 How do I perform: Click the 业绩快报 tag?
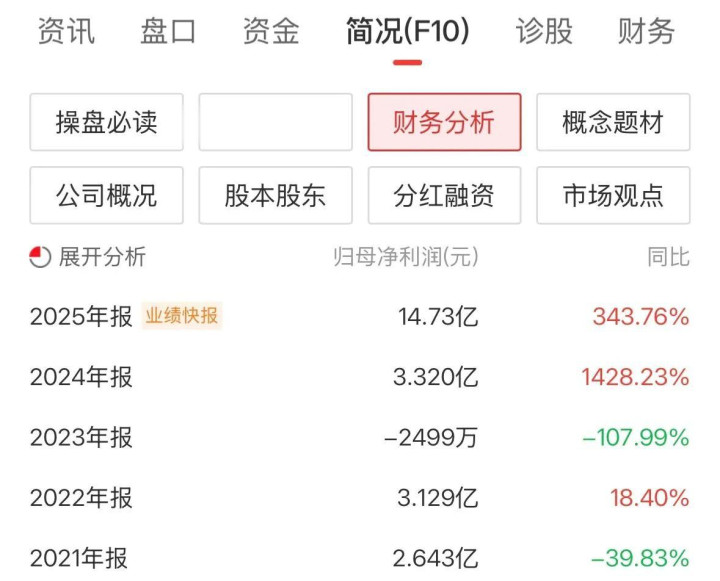click(181, 316)
